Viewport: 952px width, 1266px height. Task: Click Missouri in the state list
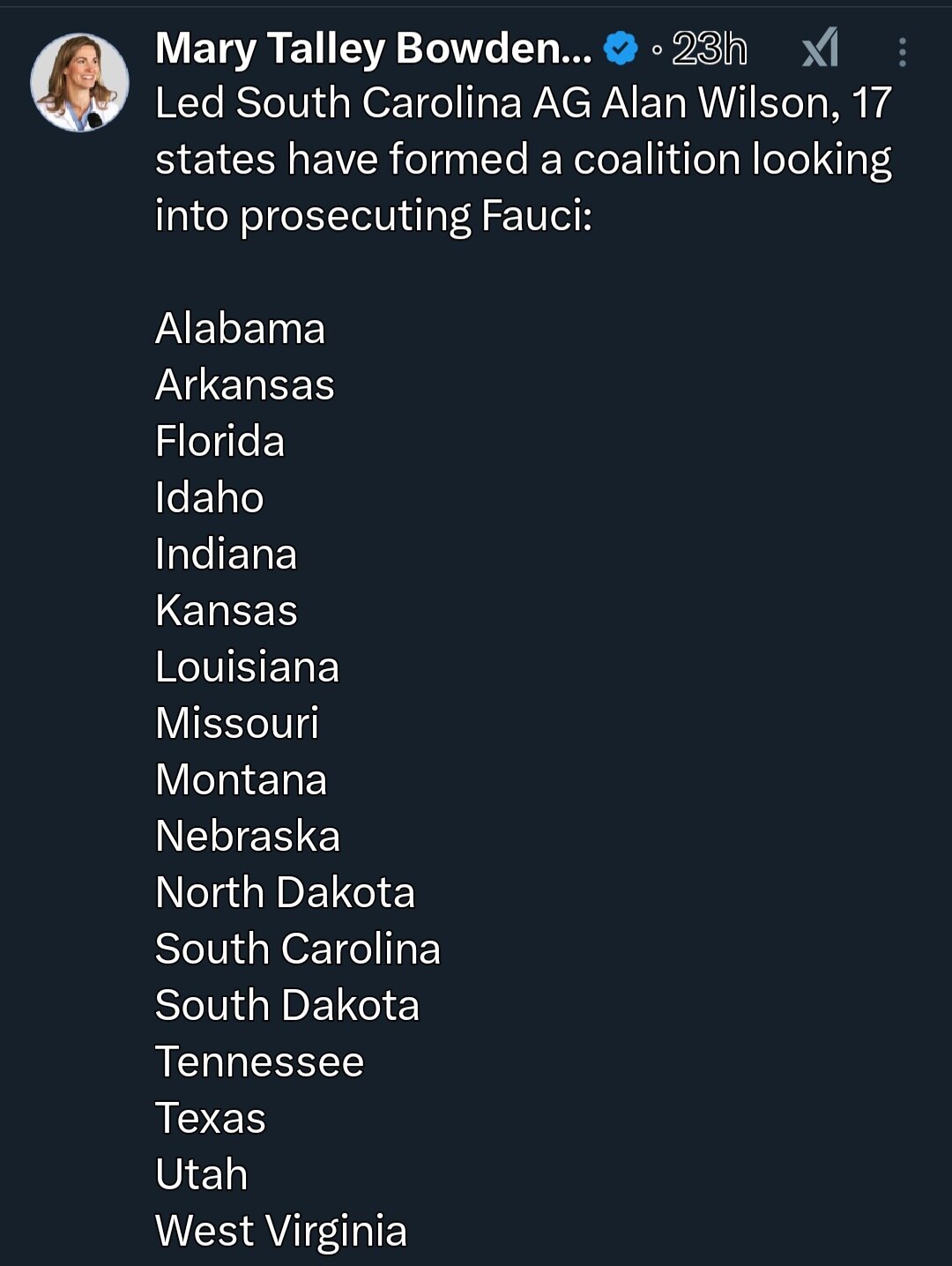237,724
